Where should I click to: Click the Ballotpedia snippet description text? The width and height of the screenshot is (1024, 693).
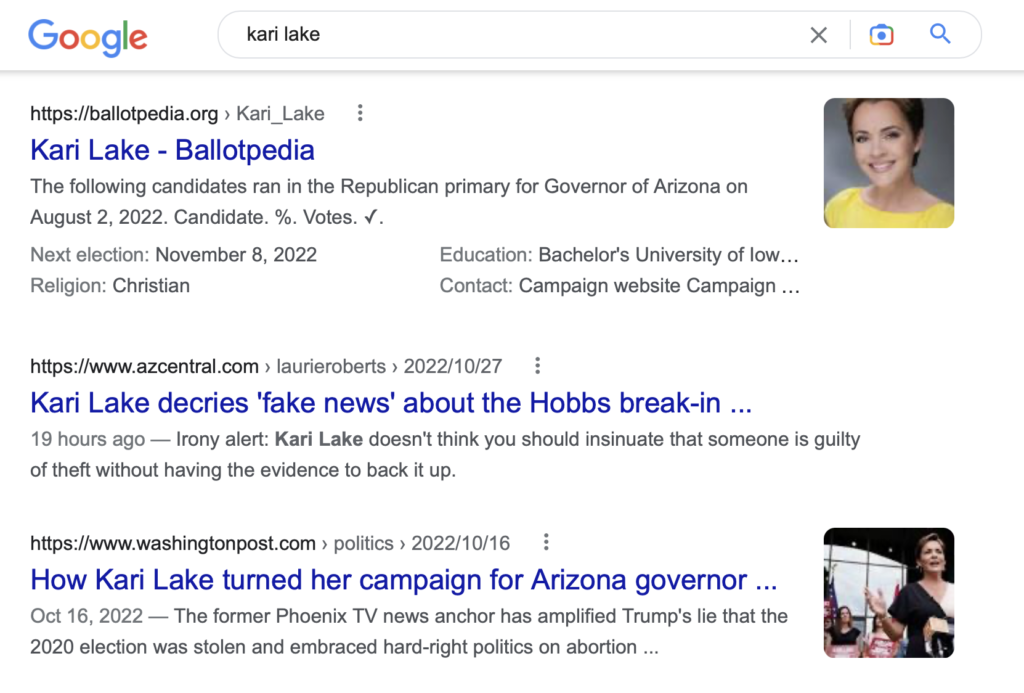[x=389, y=202]
